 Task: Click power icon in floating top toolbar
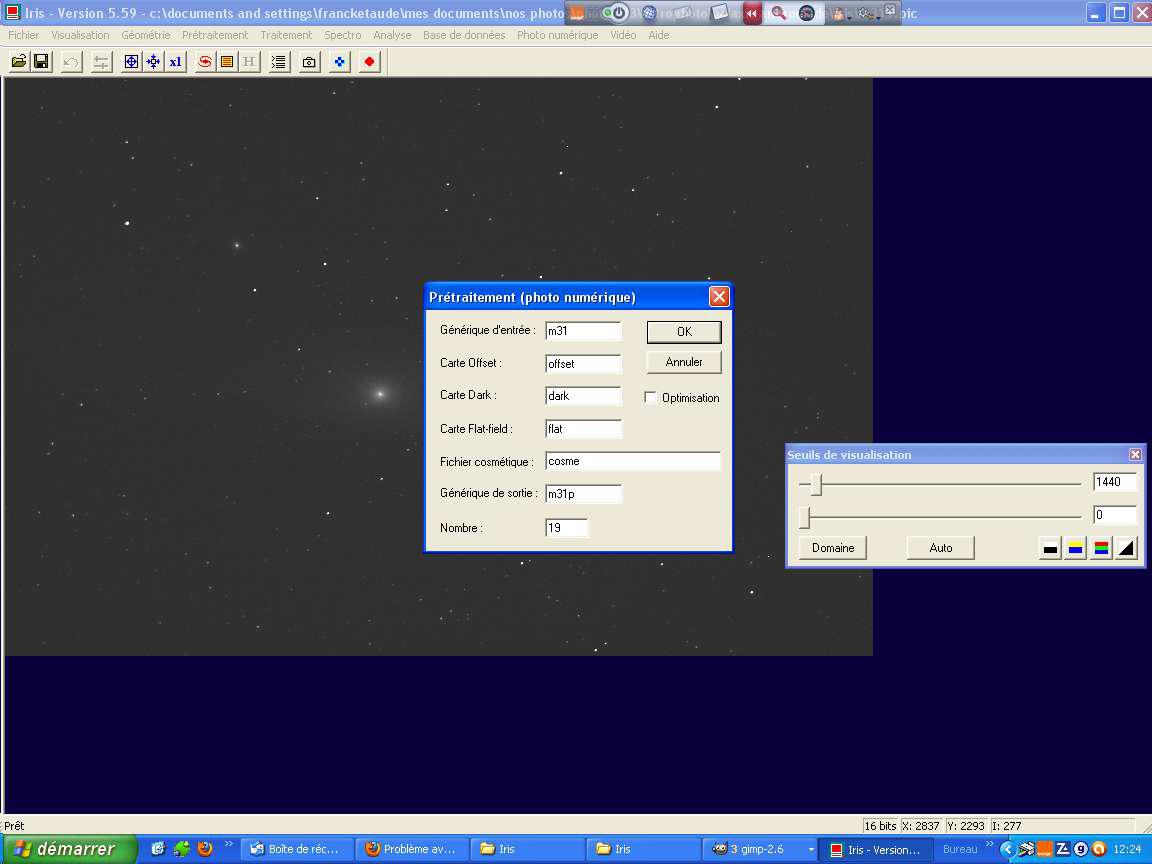click(619, 12)
